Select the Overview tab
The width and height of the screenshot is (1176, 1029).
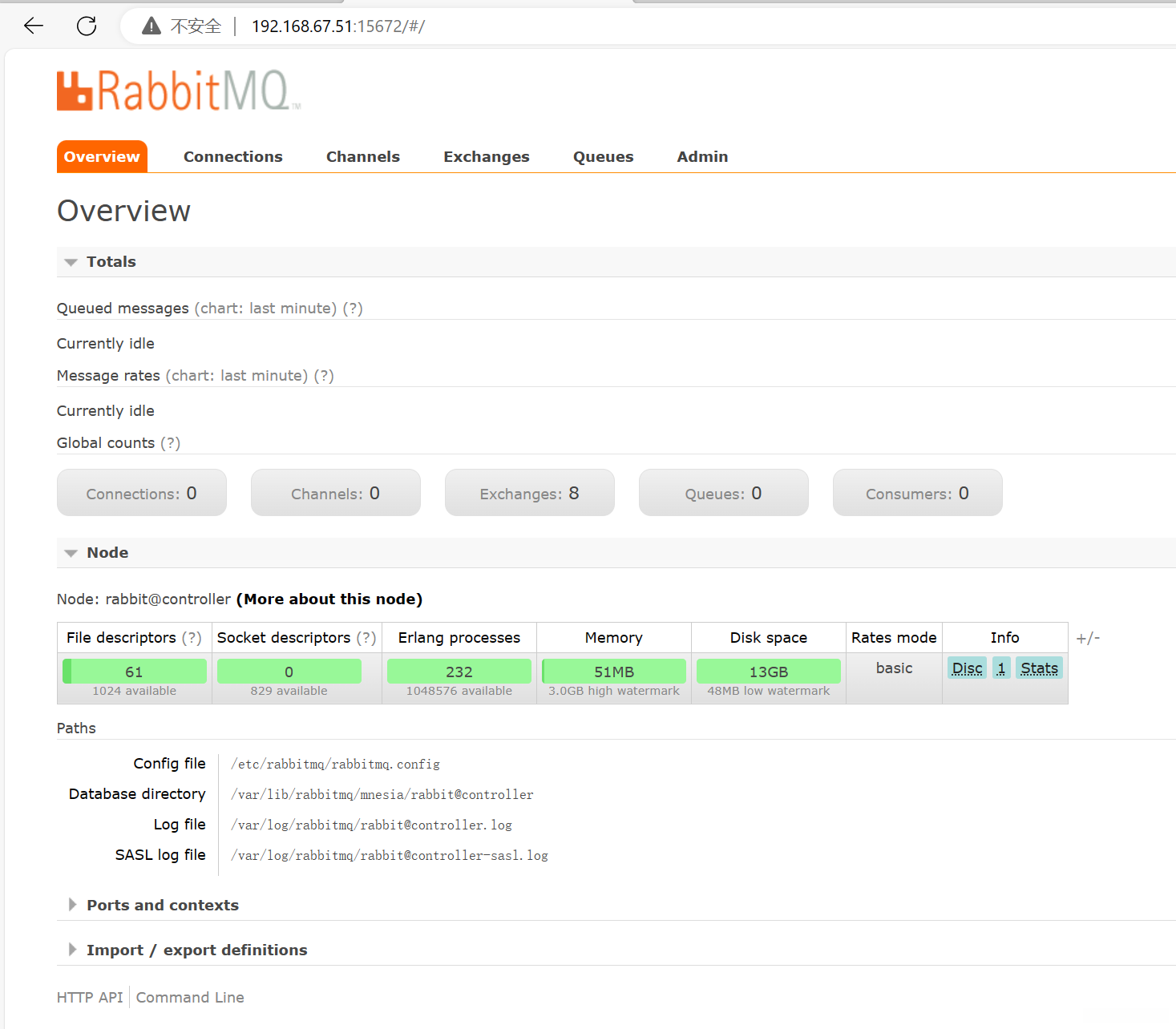(x=102, y=156)
